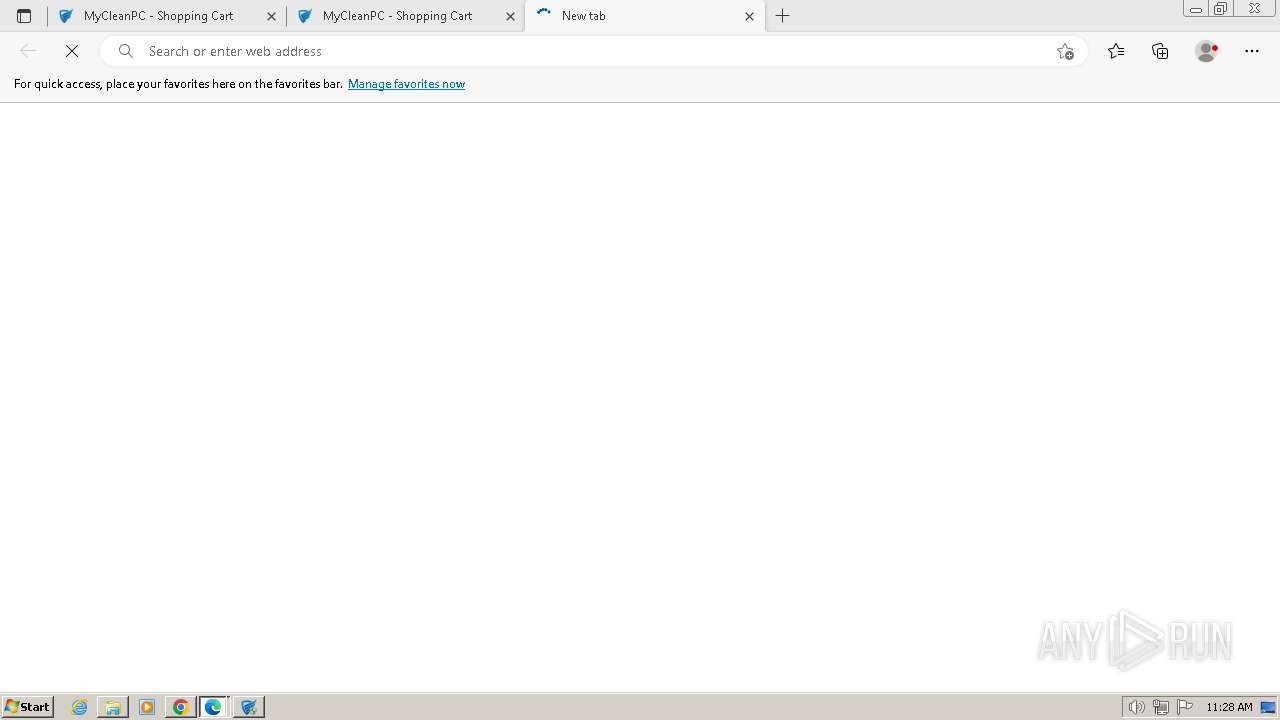
Task: Restore down the Edge browser window
Action: (x=1221, y=9)
